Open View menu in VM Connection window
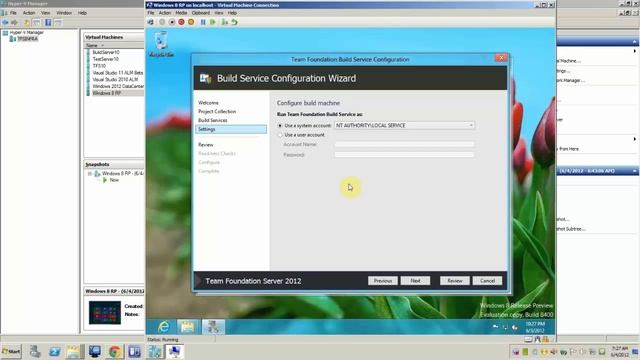Image resolution: width=640 pixels, height=360 pixels. pyautogui.click(x=219, y=13)
